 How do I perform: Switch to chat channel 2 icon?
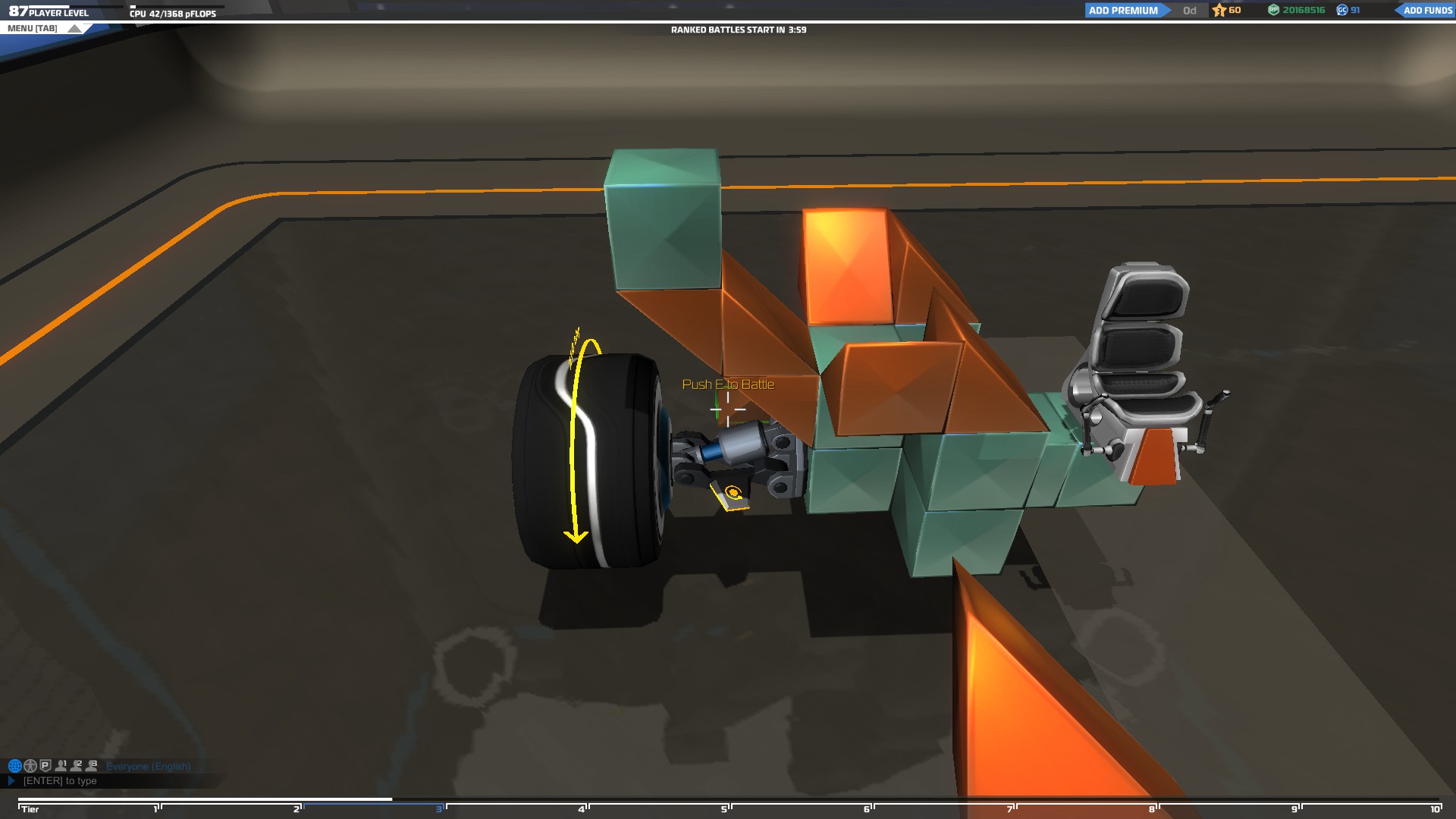click(x=77, y=766)
